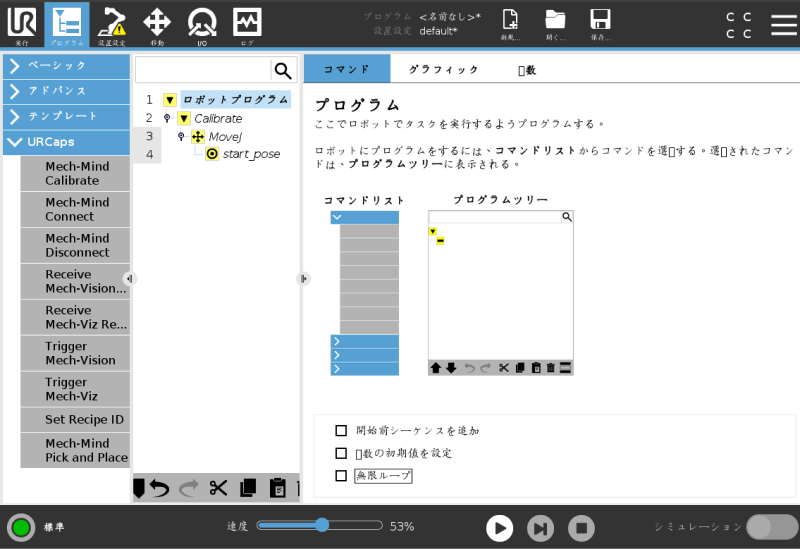Open the I/O tab icon
This screenshot has width=800, height=549.
202,24
